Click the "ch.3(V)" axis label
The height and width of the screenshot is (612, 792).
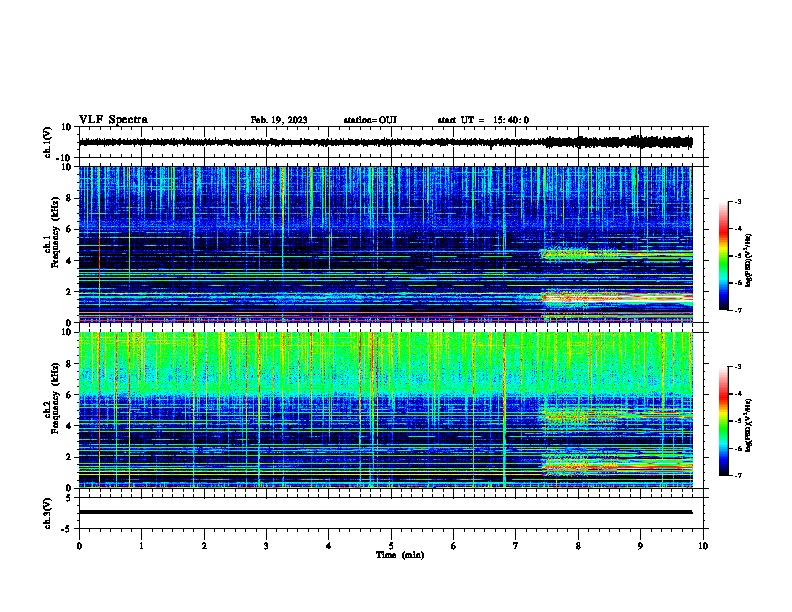[48, 513]
